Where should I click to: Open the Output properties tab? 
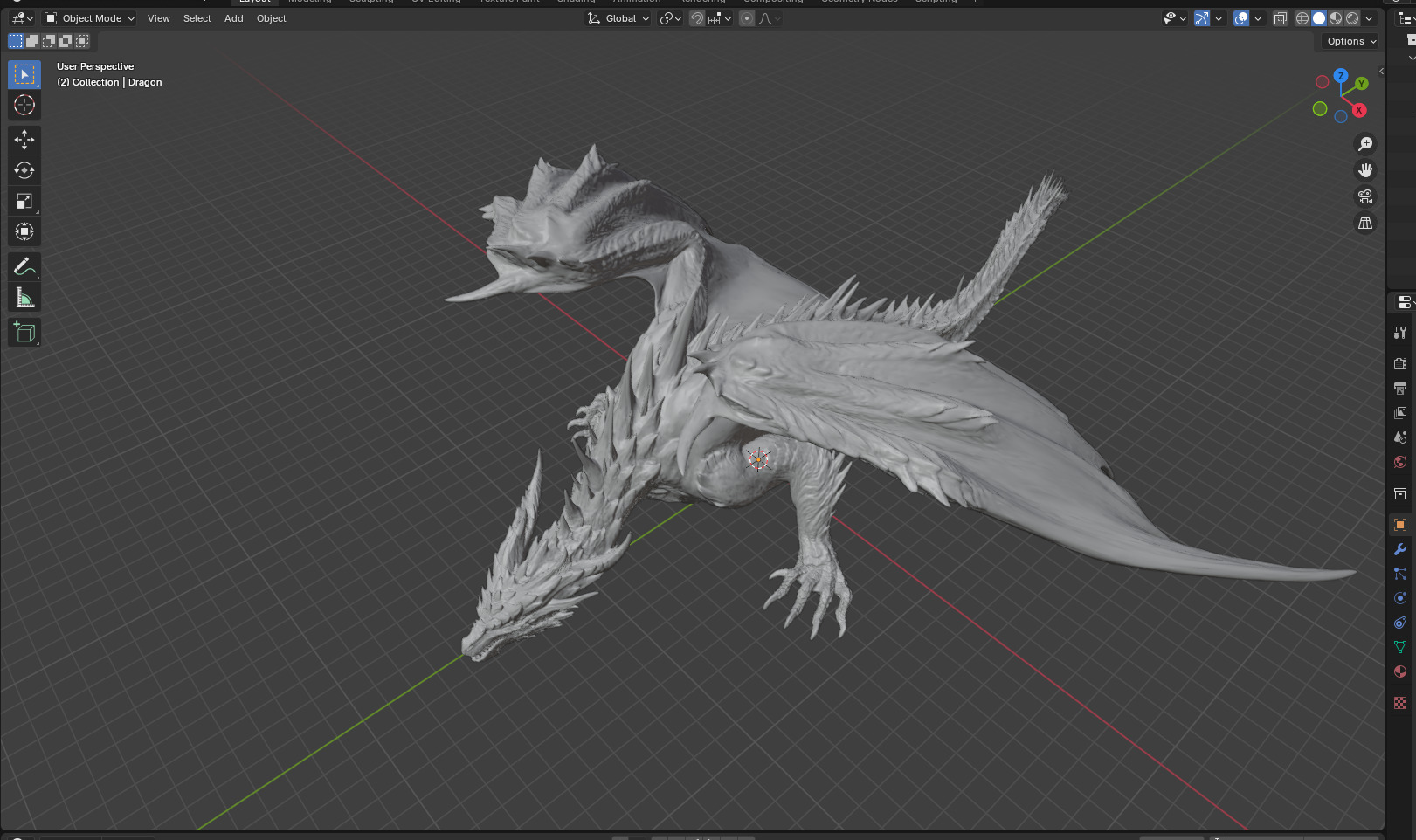(1400, 388)
